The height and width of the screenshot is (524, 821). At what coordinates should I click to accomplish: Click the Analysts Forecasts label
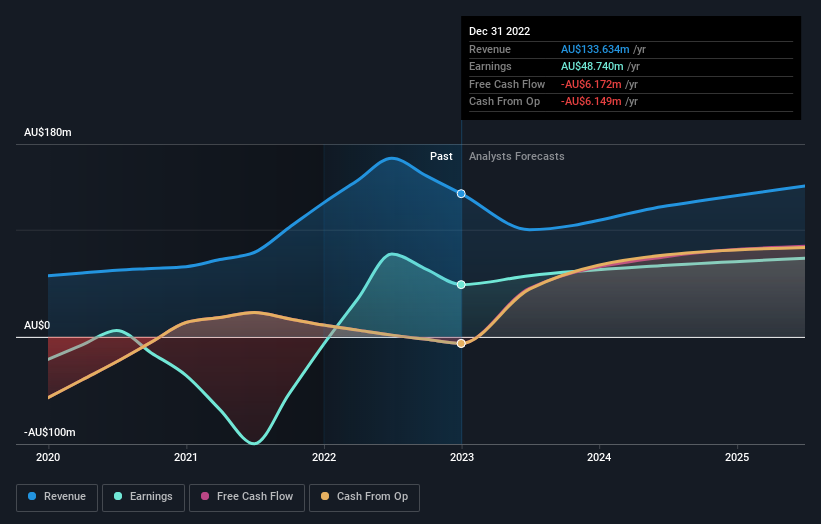click(x=516, y=156)
